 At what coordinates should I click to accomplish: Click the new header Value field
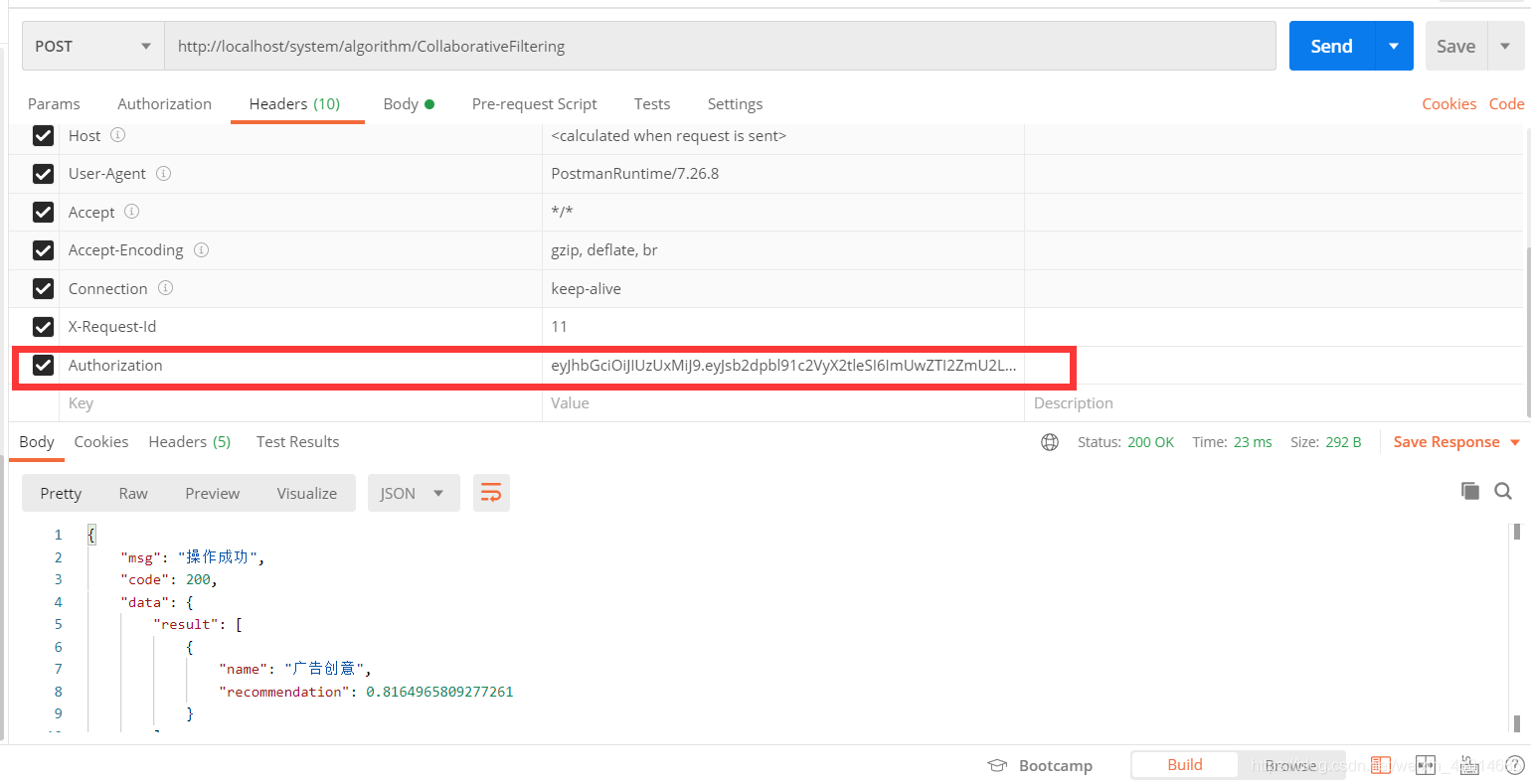(x=783, y=403)
